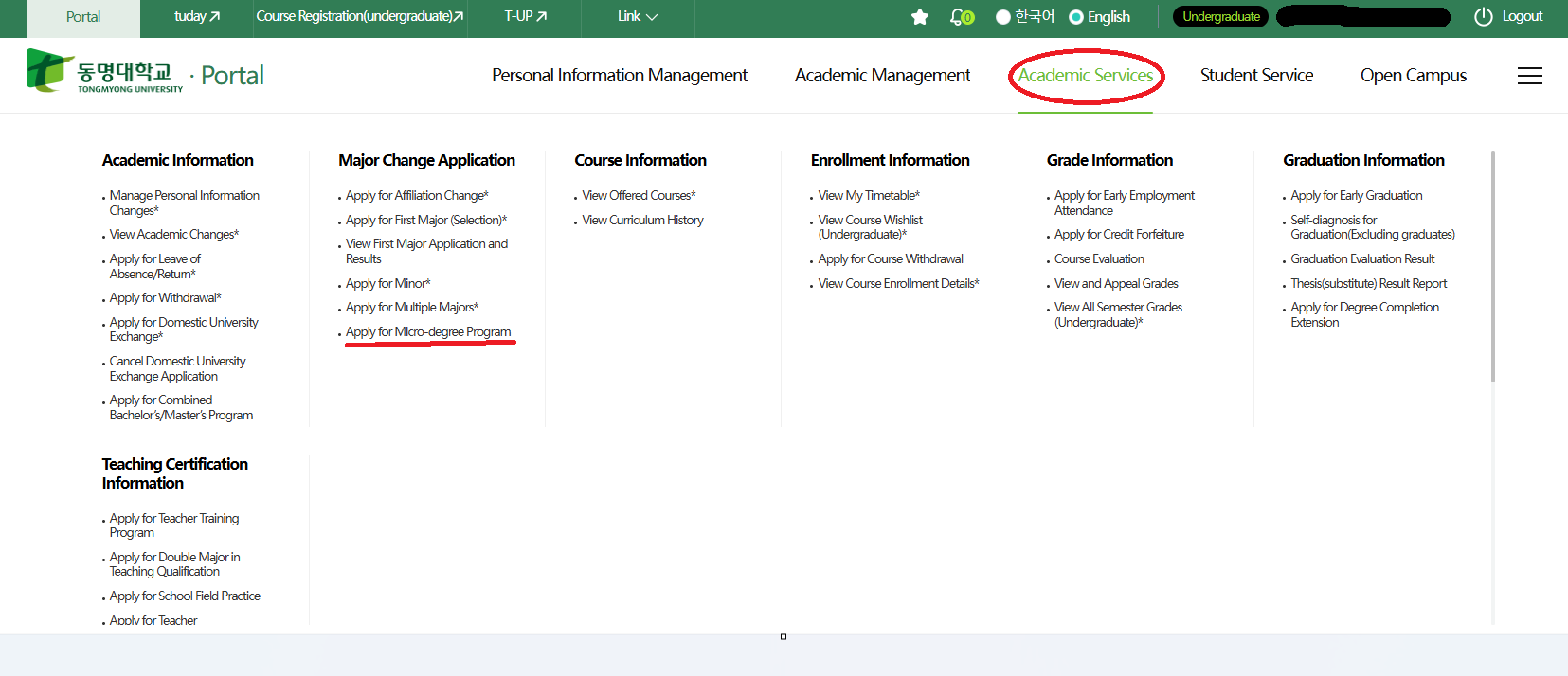Select the English language radio button

1076,17
